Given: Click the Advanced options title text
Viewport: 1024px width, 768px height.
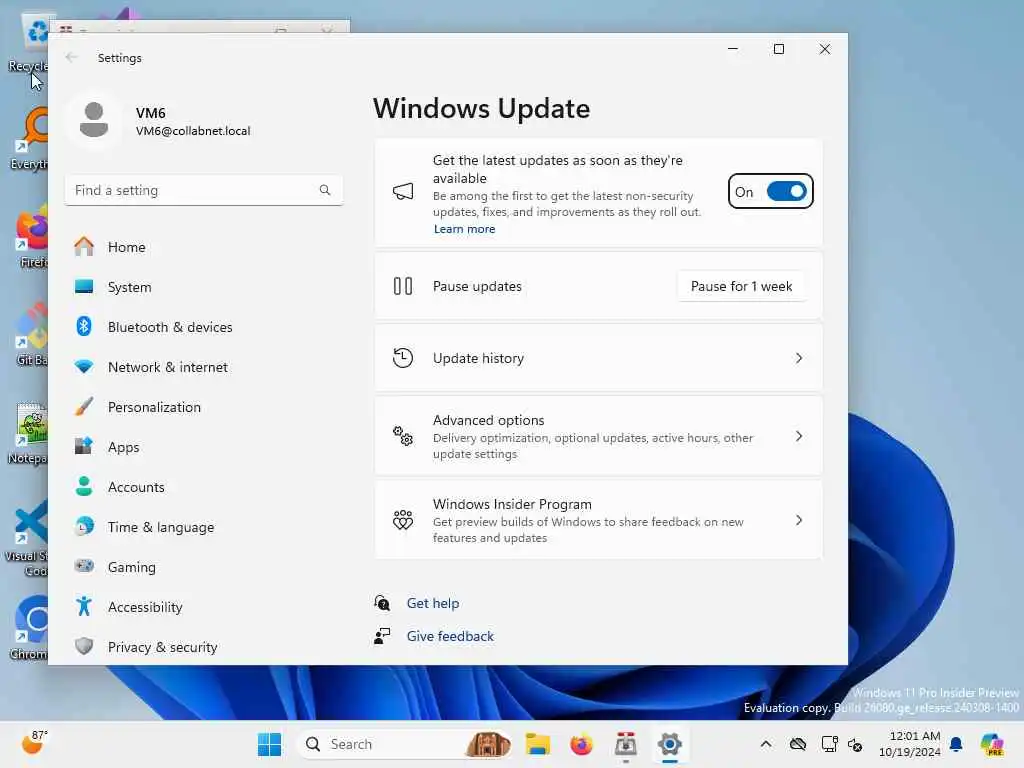Looking at the screenshot, I should tap(488, 420).
